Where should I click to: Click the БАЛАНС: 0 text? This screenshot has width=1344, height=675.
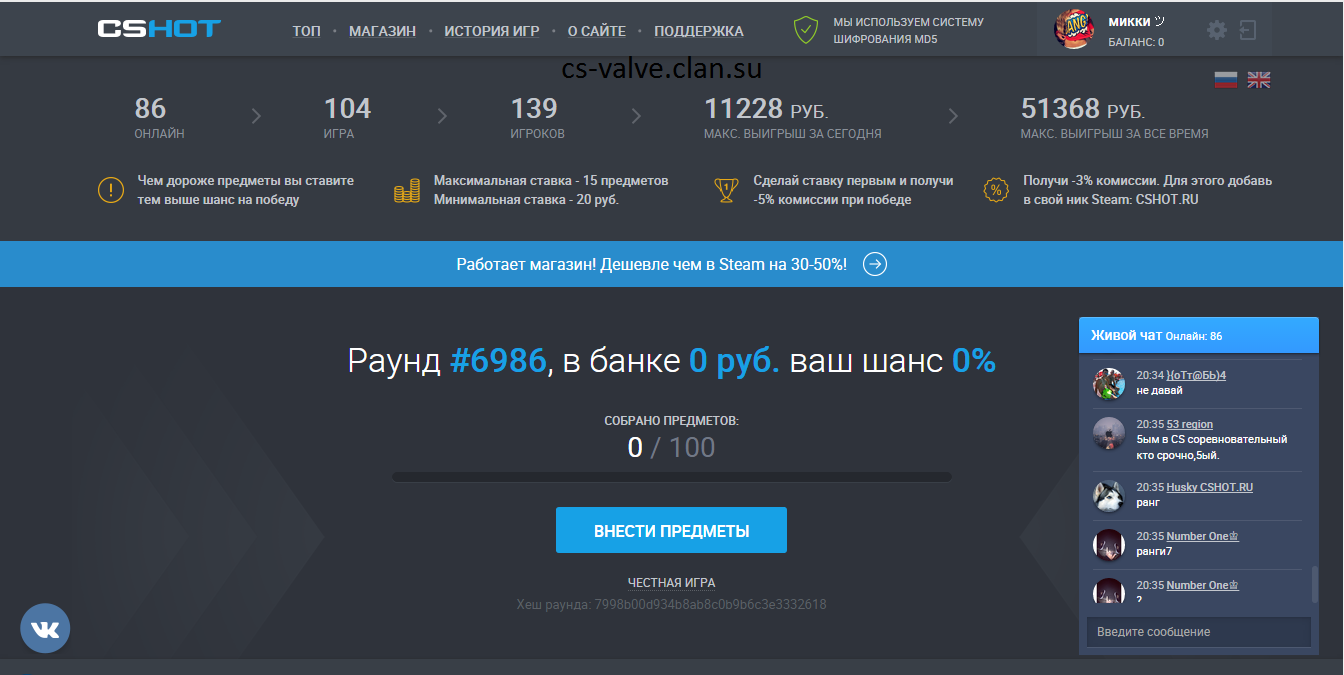click(x=1136, y=42)
